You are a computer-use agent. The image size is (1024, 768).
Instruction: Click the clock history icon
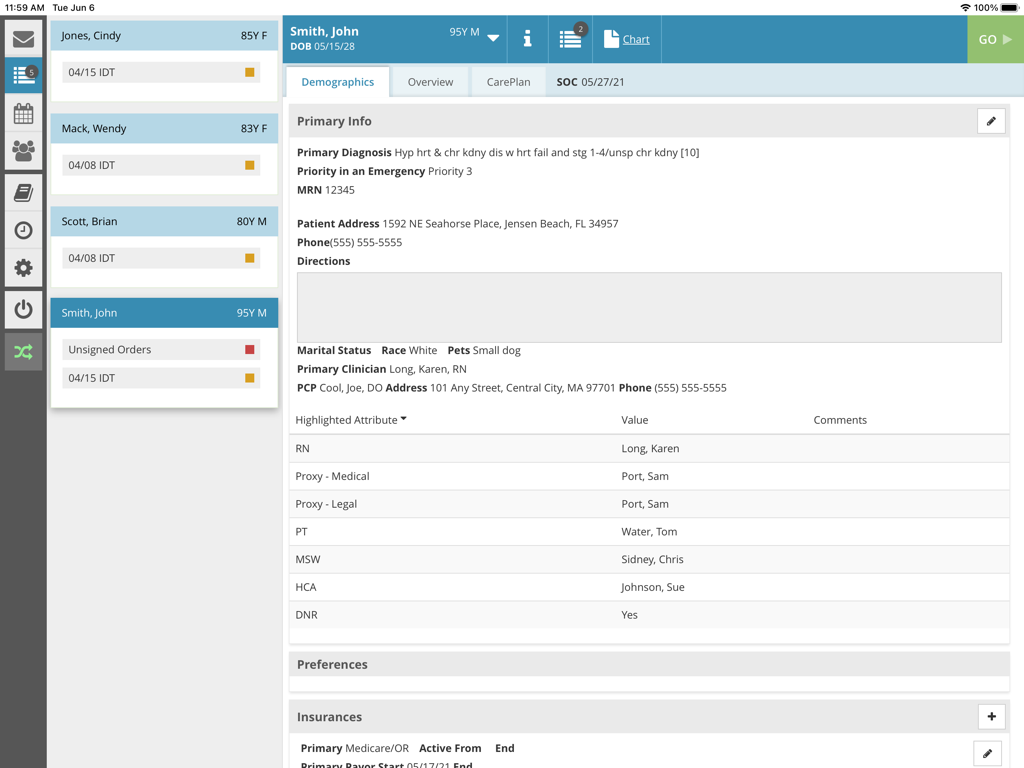tap(23, 230)
